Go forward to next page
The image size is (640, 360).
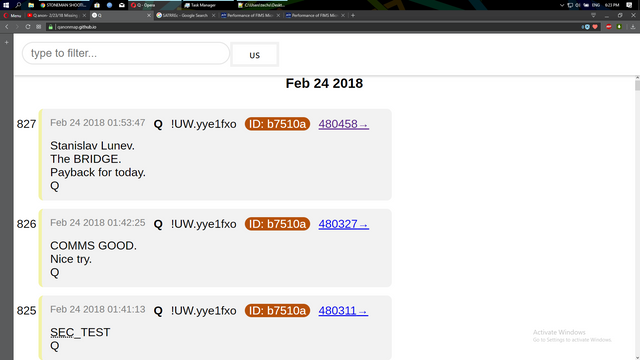[17, 27]
